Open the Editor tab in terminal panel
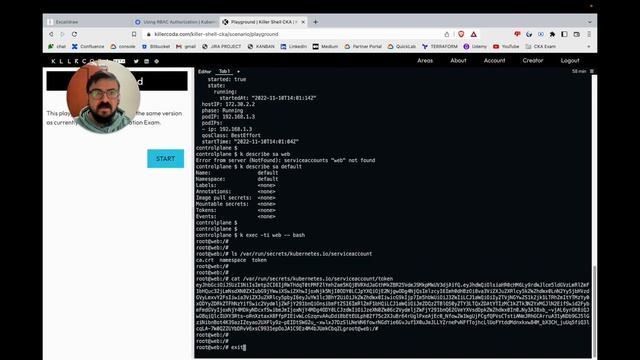640x360 pixels. [204, 71]
